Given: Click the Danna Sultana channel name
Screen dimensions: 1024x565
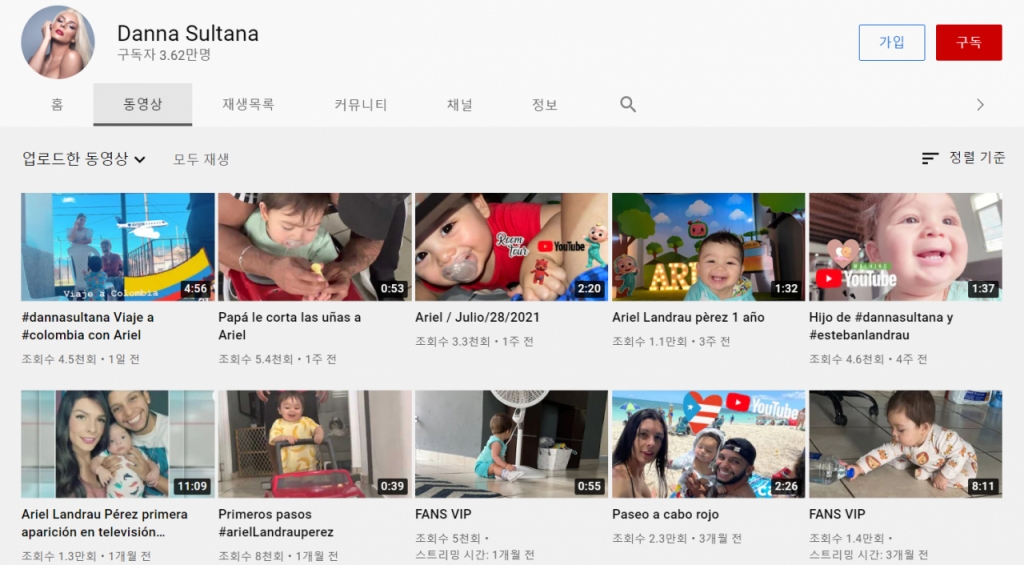Looking at the screenshot, I should point(188,33).
